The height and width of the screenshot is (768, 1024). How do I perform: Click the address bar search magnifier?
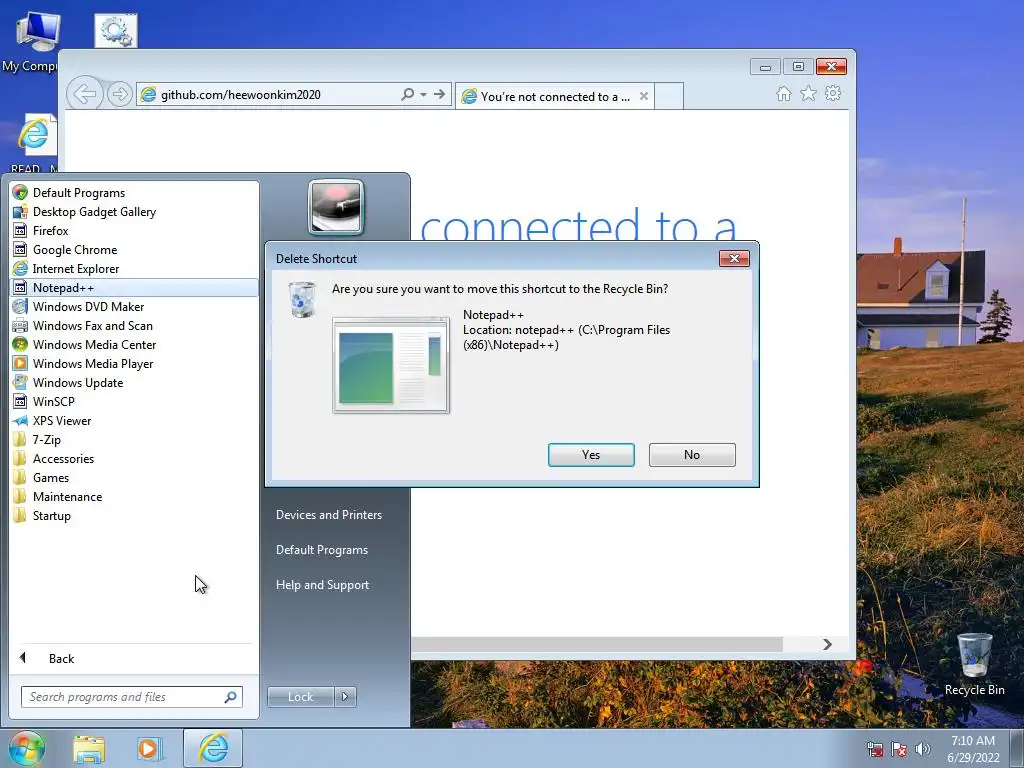point(408,94)
